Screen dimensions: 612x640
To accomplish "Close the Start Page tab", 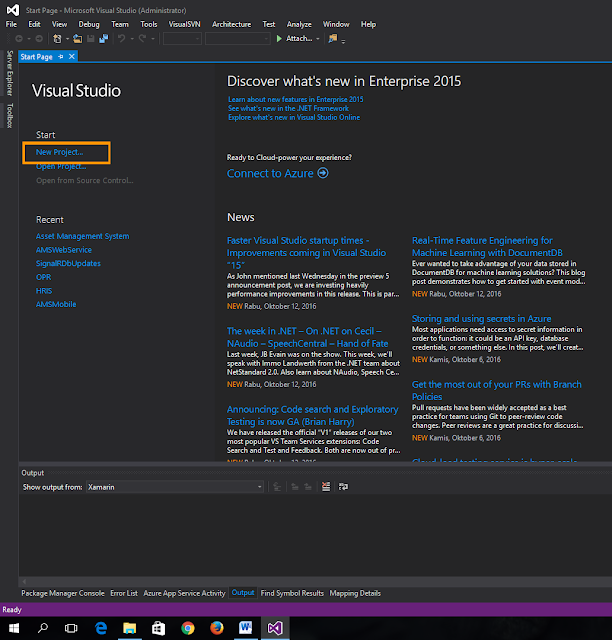I will pyautogui.click(x=71, y=57).
